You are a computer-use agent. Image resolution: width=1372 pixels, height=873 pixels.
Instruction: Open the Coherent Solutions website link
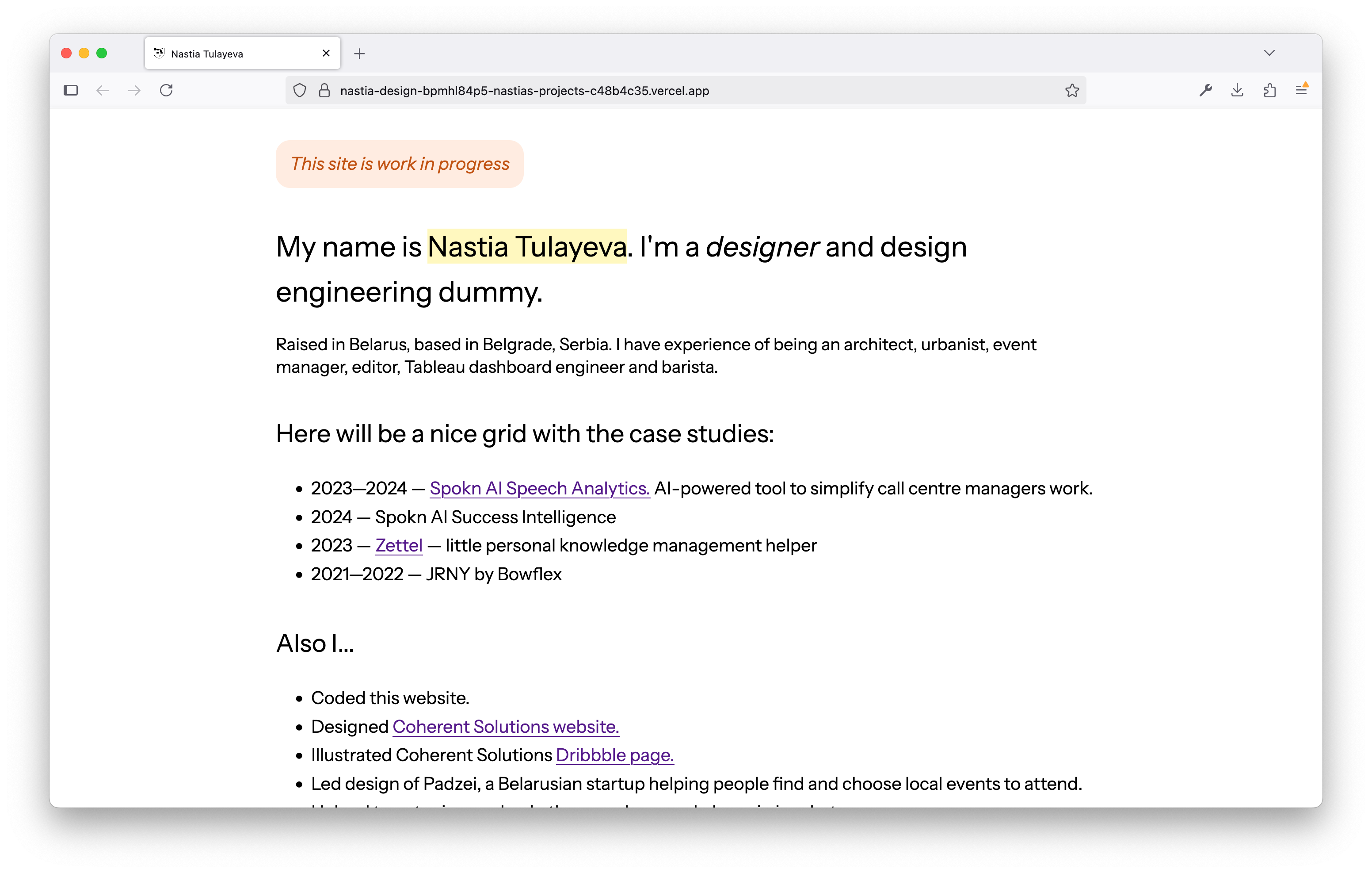[x=505, y=727]
